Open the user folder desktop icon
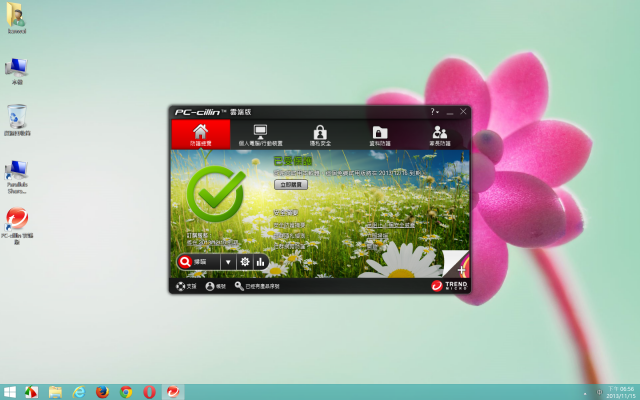The height and width of the screenshot is (400, 640). [x=16, y=18]
